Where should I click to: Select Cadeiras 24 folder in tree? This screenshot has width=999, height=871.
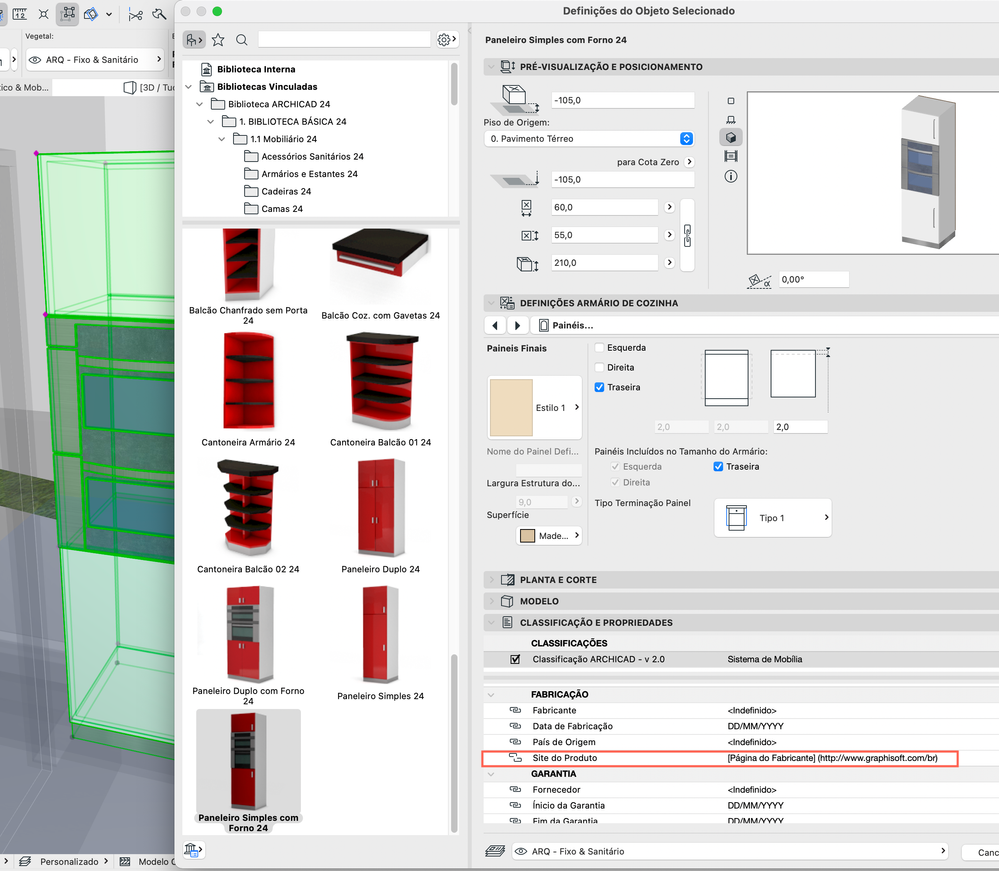286,191
